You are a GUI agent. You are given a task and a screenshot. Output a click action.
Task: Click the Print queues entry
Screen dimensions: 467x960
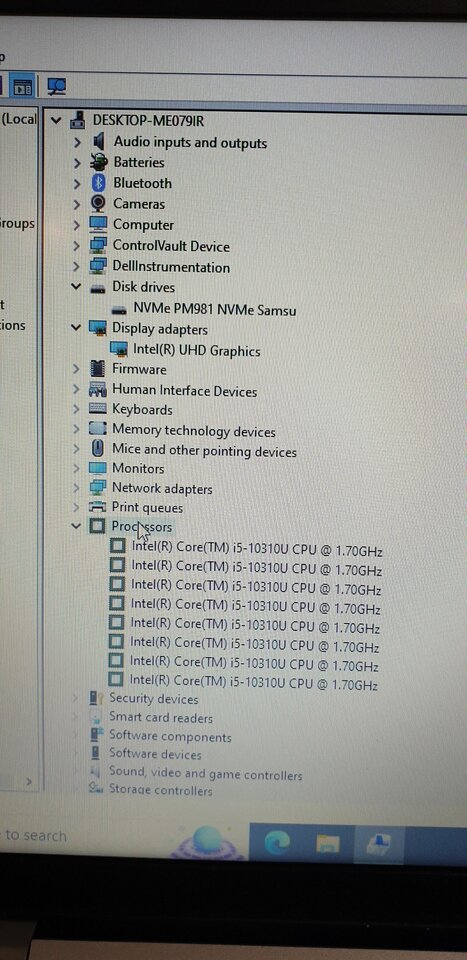pos(147,508)
